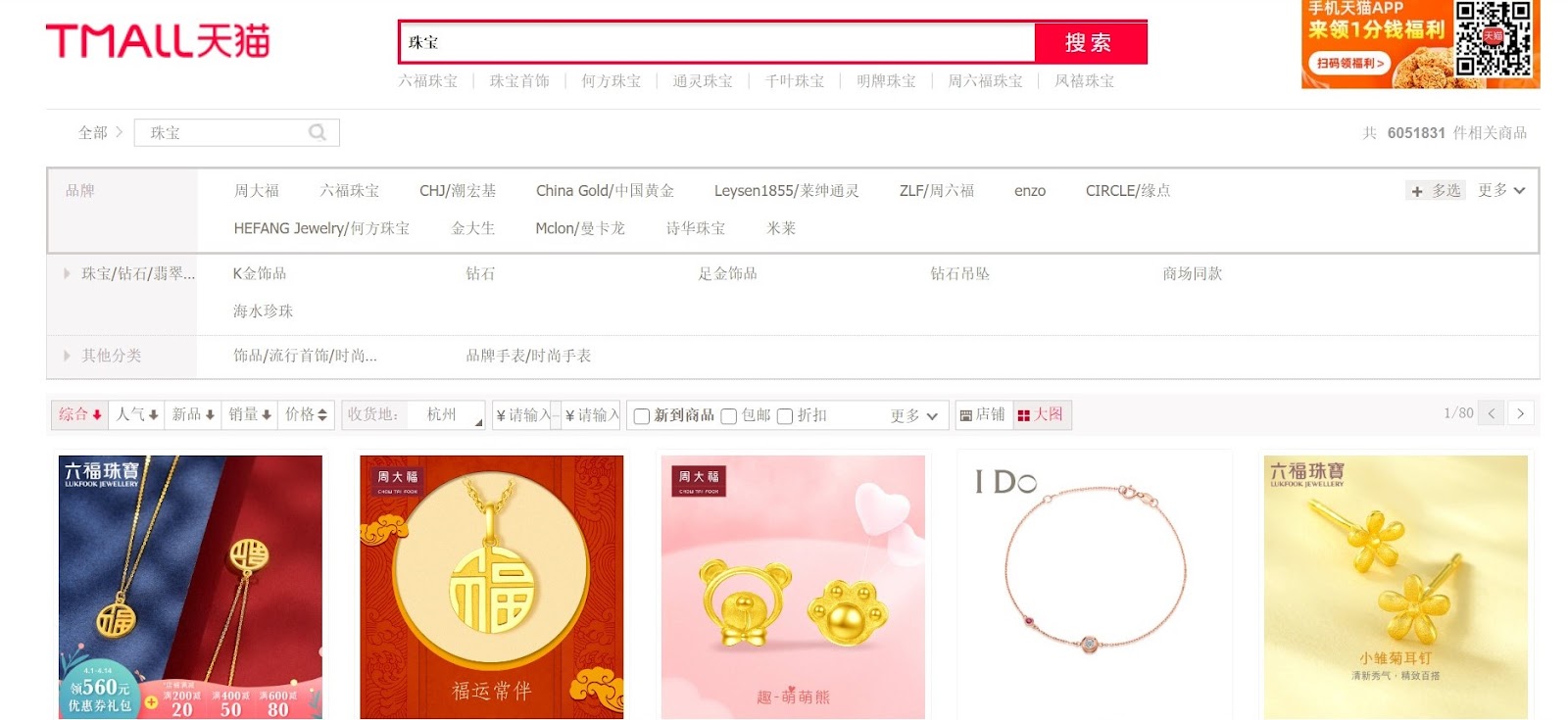Sort results by 销量 sales

pyautogui.click(x=250, y=414)
